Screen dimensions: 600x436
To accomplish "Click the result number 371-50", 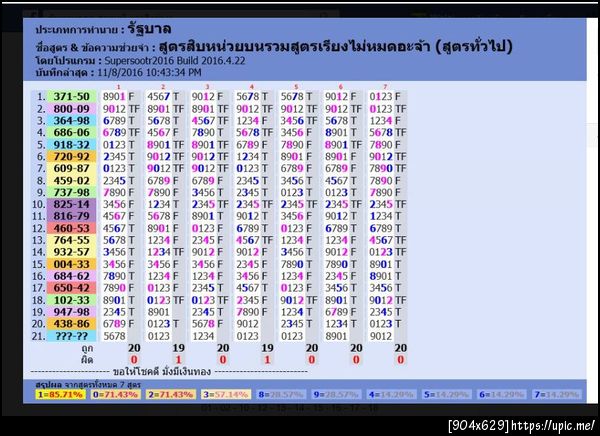I will [x=72, y=96].
